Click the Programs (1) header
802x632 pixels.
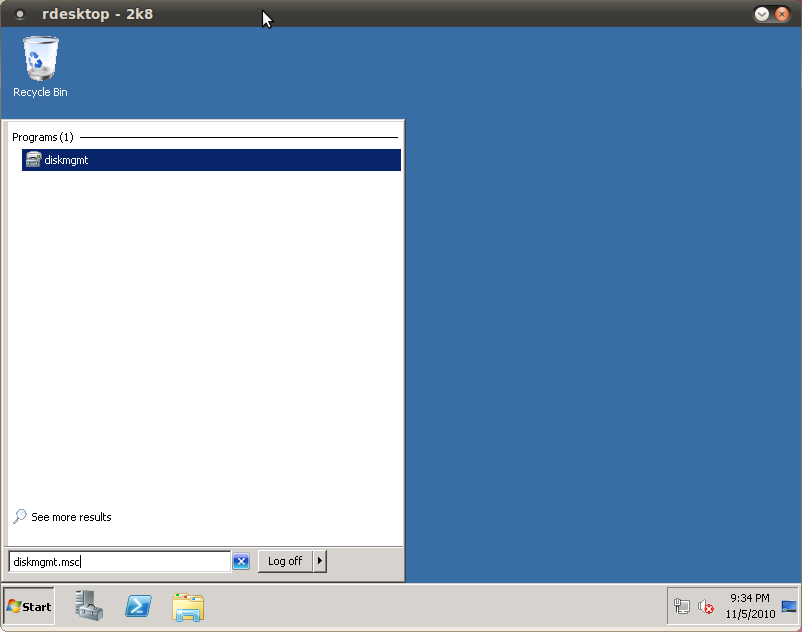coord(43,137)
